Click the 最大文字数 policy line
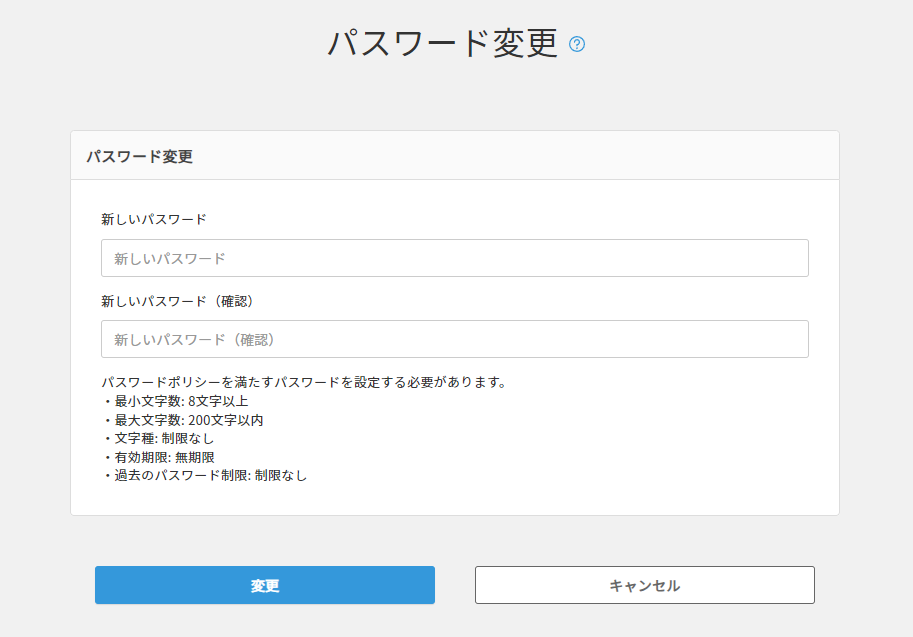The width and height of the screenshot is (913, 637). pyautogui.click(x=183, y=420)
